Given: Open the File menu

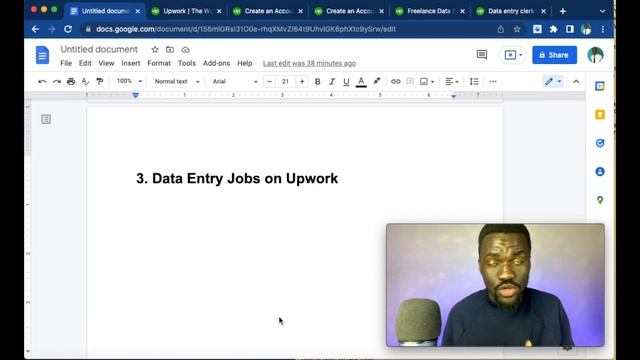Looking at the screenshot, I should 66,63.
